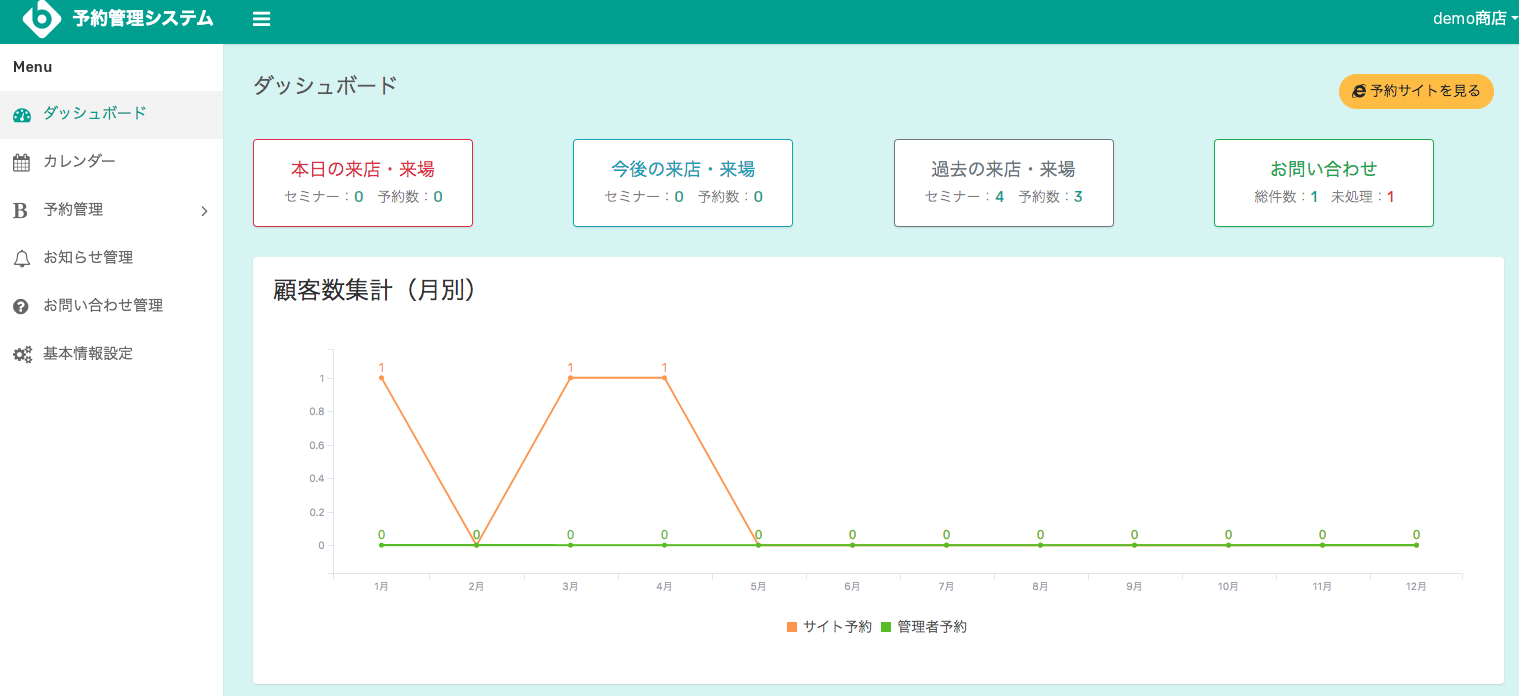Click the 顧客数集計（月別） heading

pos(374,290)
